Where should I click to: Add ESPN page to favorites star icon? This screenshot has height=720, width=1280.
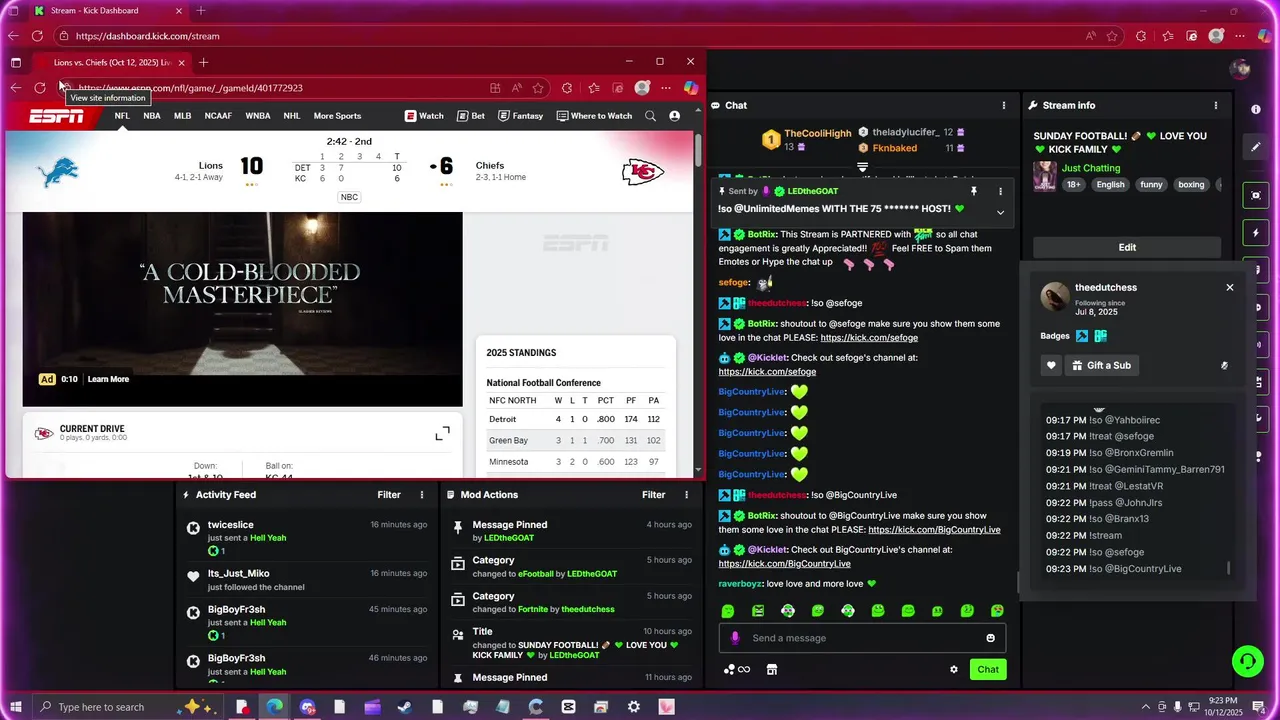click(538, 88)
